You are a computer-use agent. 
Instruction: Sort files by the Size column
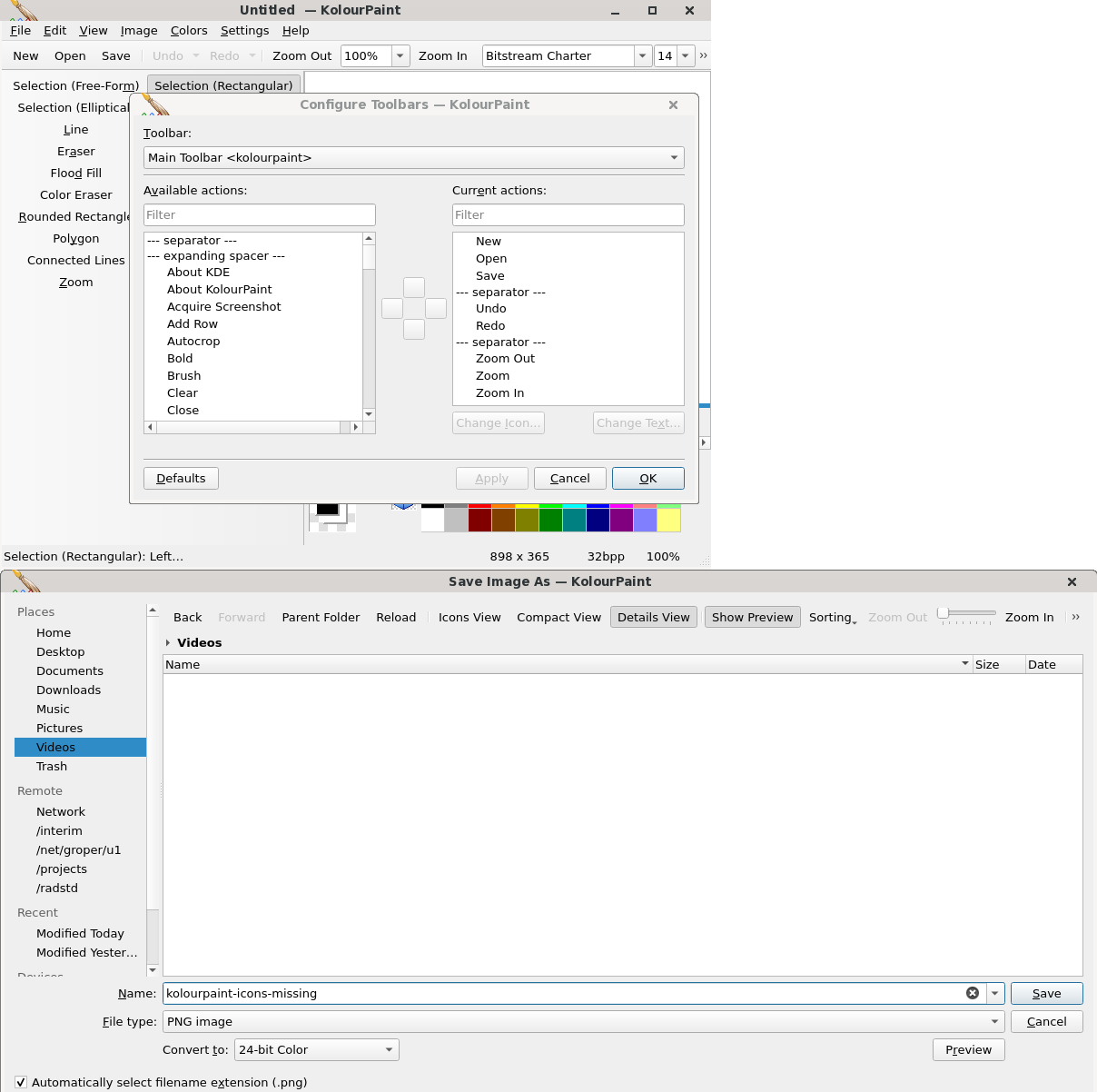click(999, 664)
